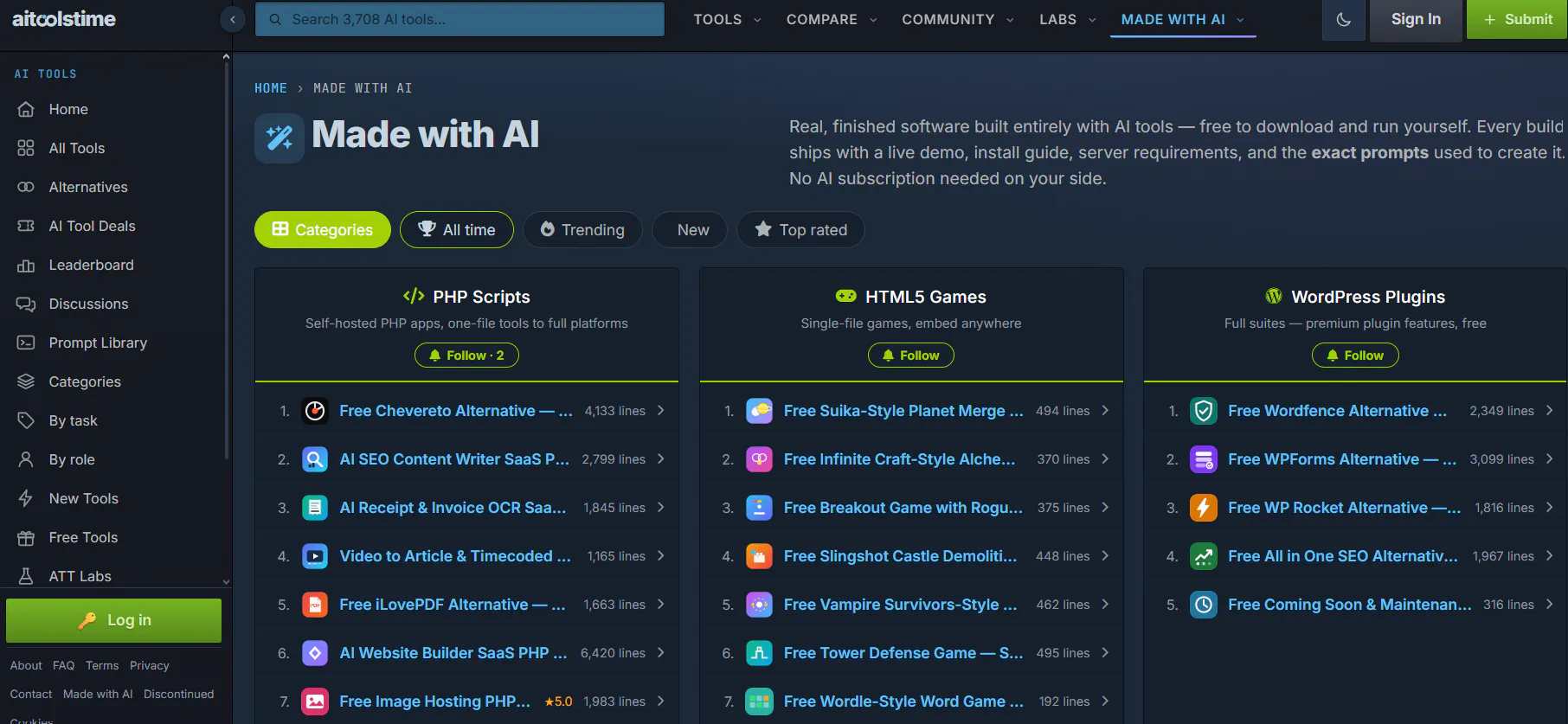Open the LABS dropdown menu
1568x724 pixels.
[1067, 19]
